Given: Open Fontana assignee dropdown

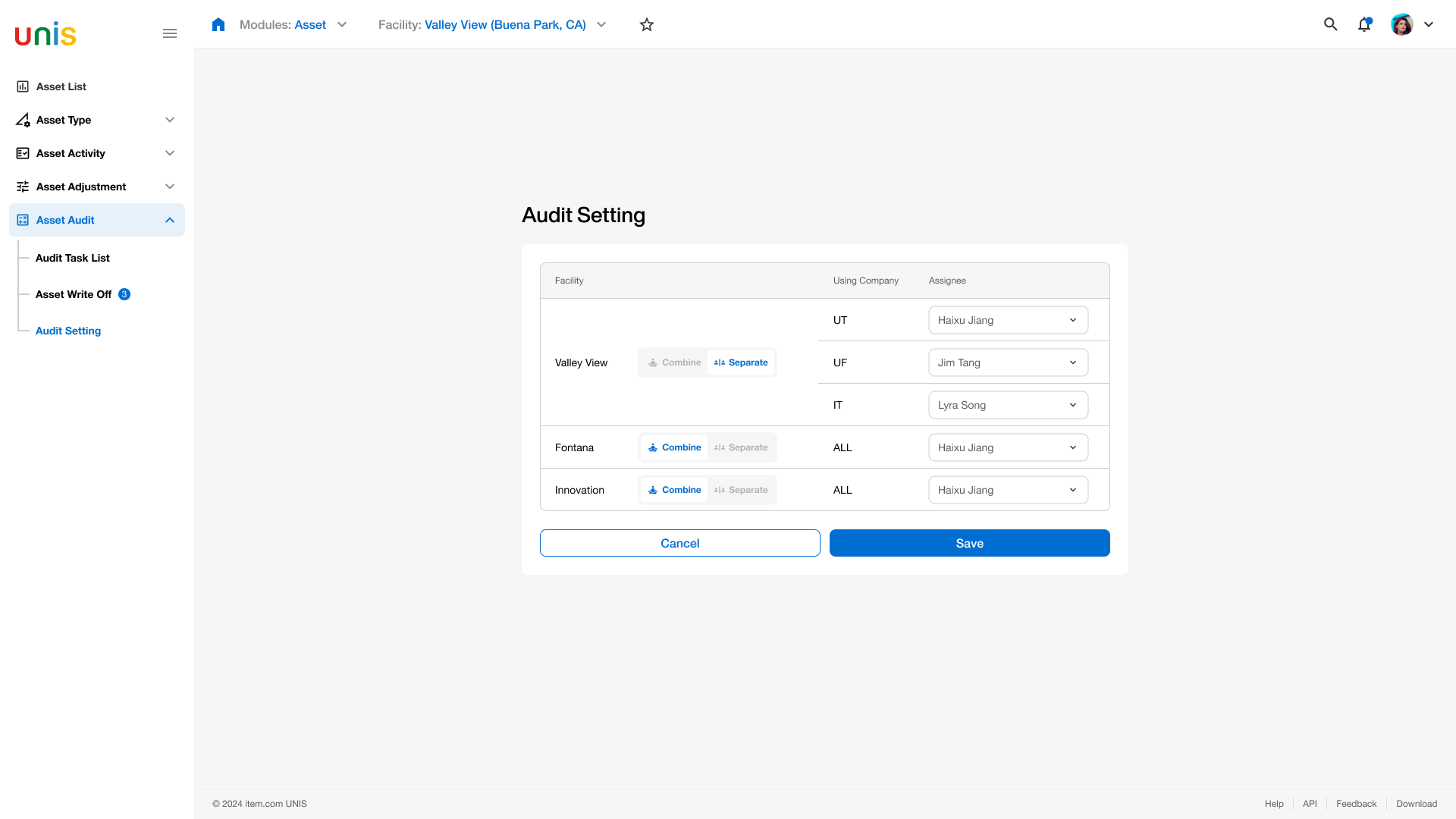Looking at the screenshot, I should click(x=1008, y=447).
